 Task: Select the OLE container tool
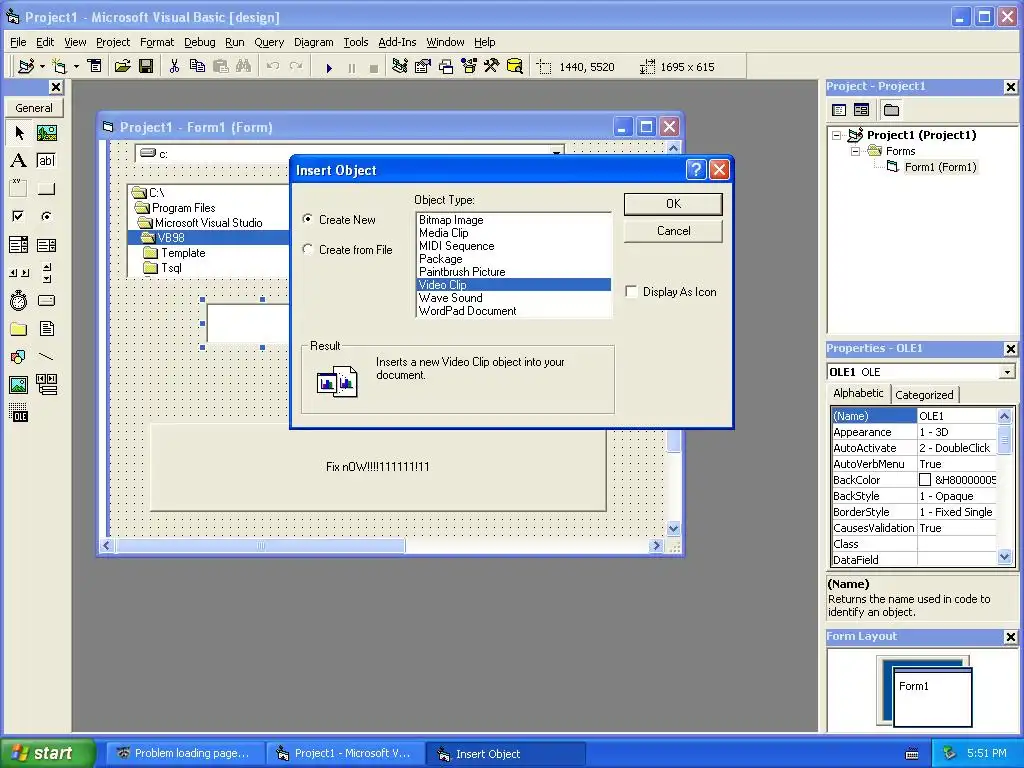pyautogui.click(x=19, y=413)
